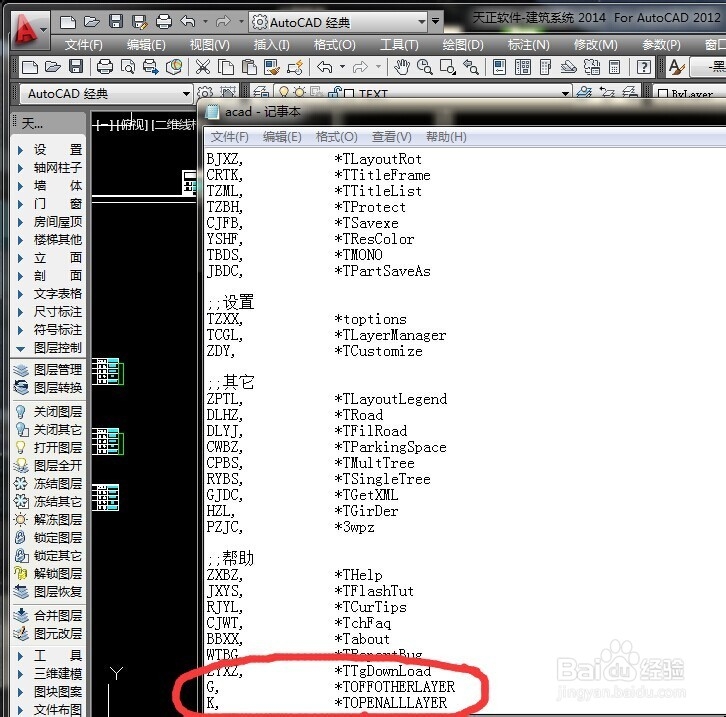The image size is (726, 717).
Task: Click 打开图层 tool
Action: (48, 448)
